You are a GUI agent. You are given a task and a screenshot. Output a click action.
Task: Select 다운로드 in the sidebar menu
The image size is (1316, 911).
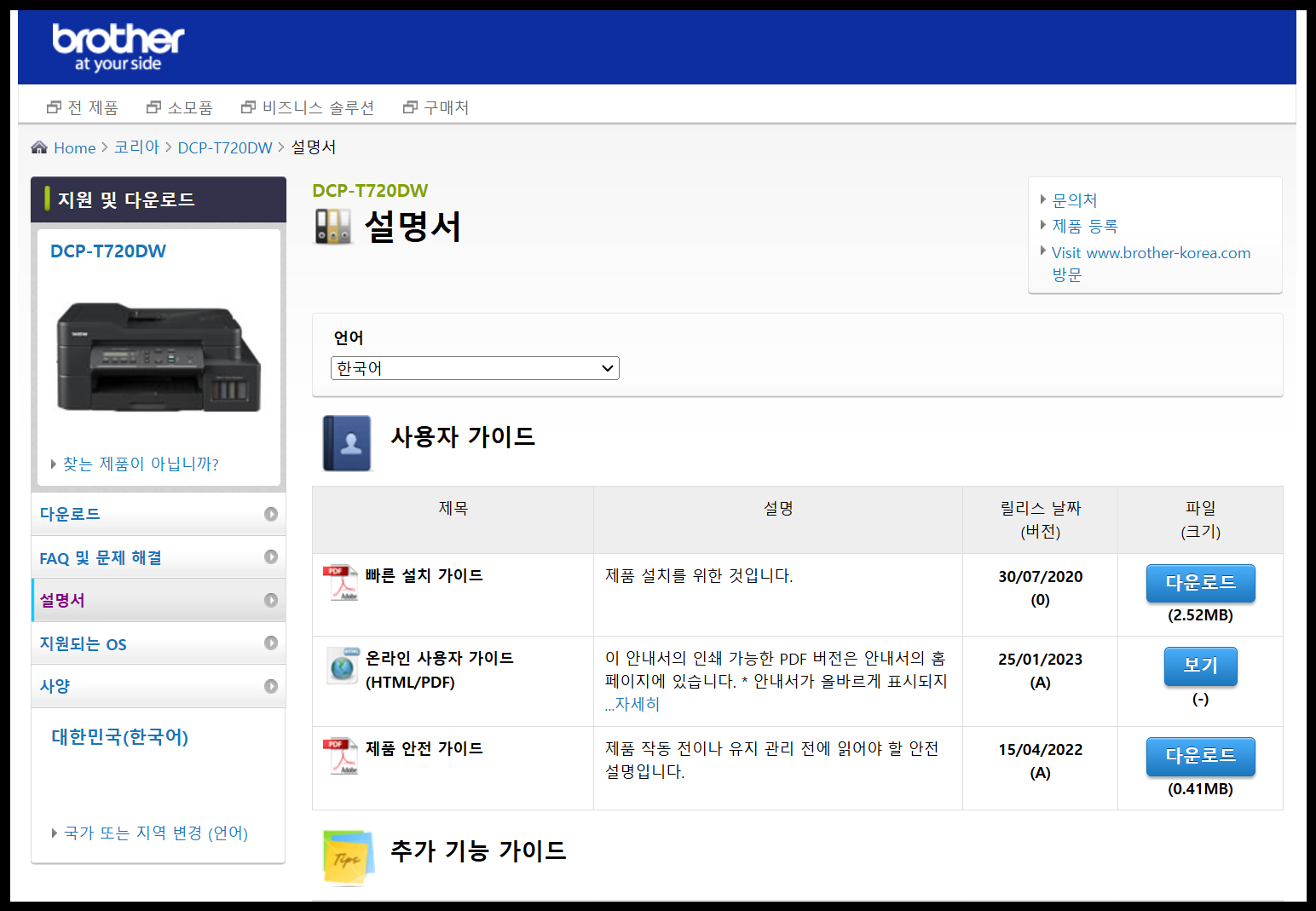(159, 514)
